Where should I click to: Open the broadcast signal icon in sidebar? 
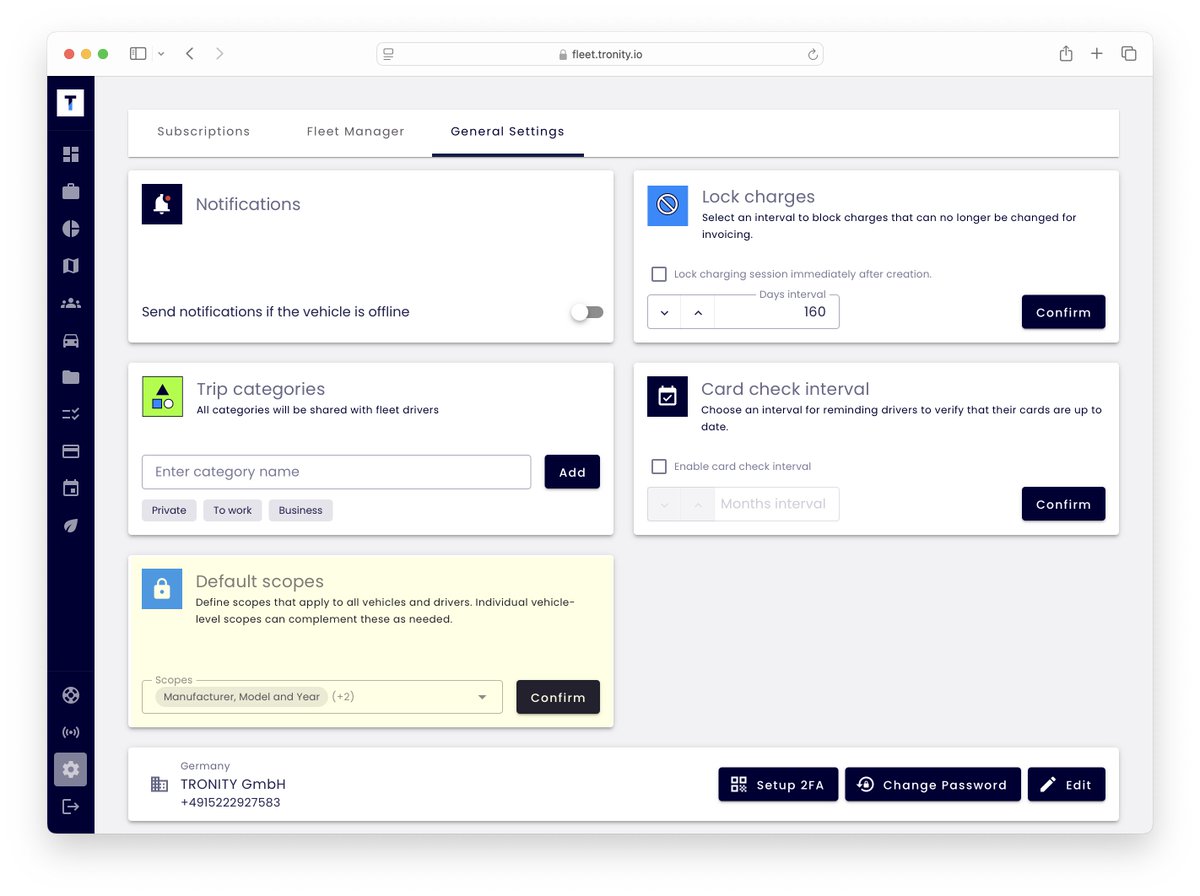pos(70,732)
